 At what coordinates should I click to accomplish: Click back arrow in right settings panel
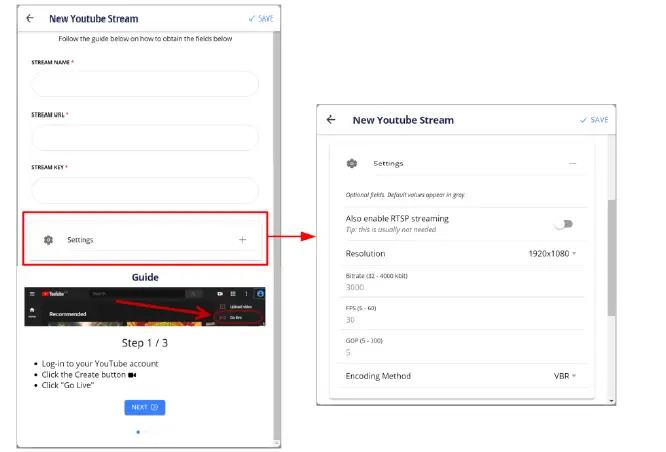(331, 120)
